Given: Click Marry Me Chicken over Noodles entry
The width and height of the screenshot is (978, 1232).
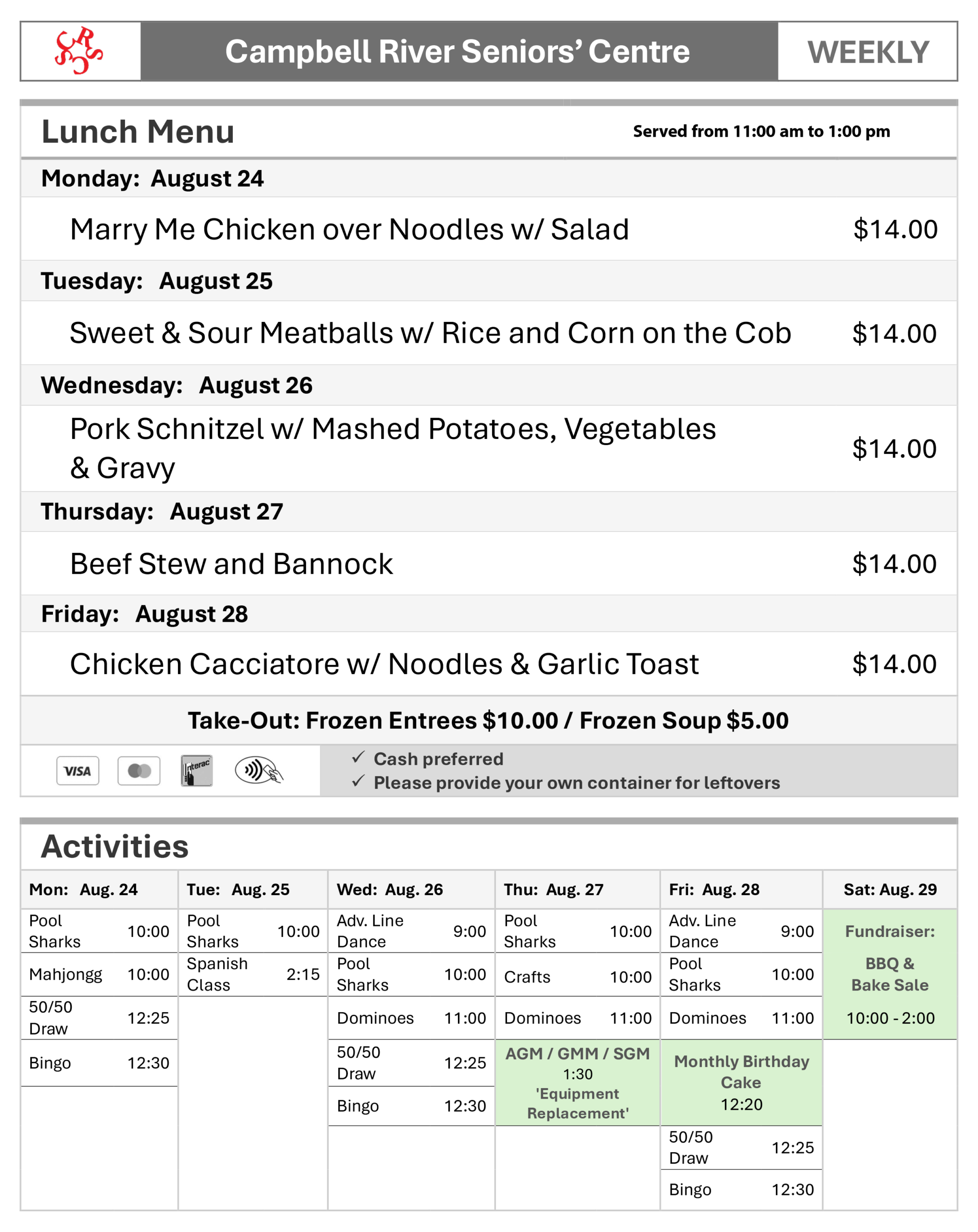Looking at the screenshot, I should coord(349,230).
